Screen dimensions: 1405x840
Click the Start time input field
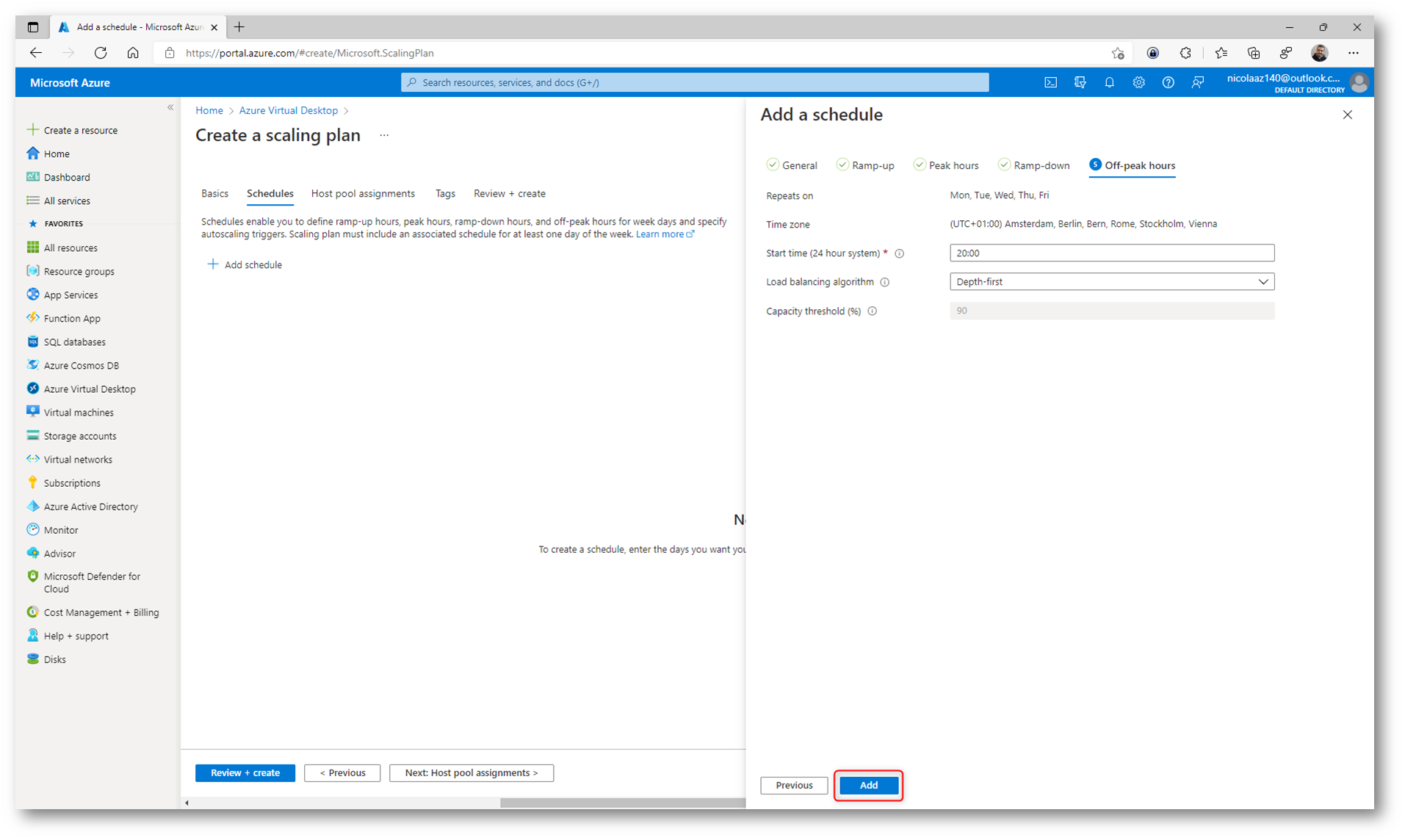(x=1112, y=253)
